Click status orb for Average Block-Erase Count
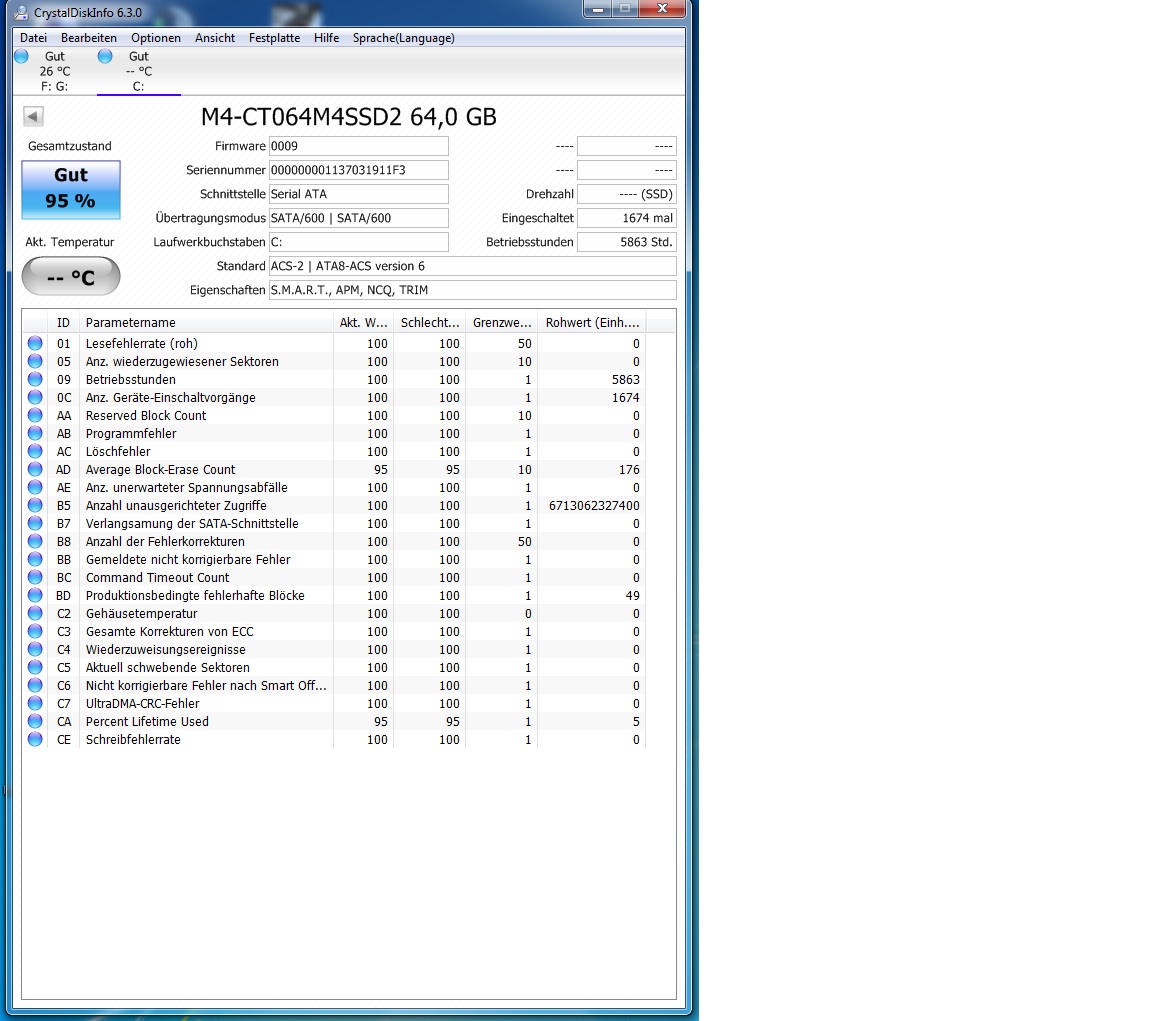 35,469
